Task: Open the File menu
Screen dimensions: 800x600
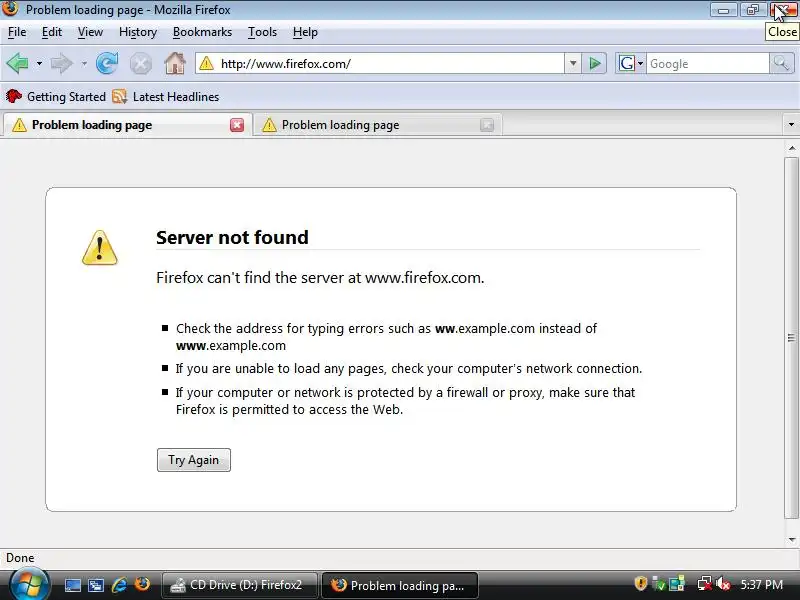Action: 17,32
